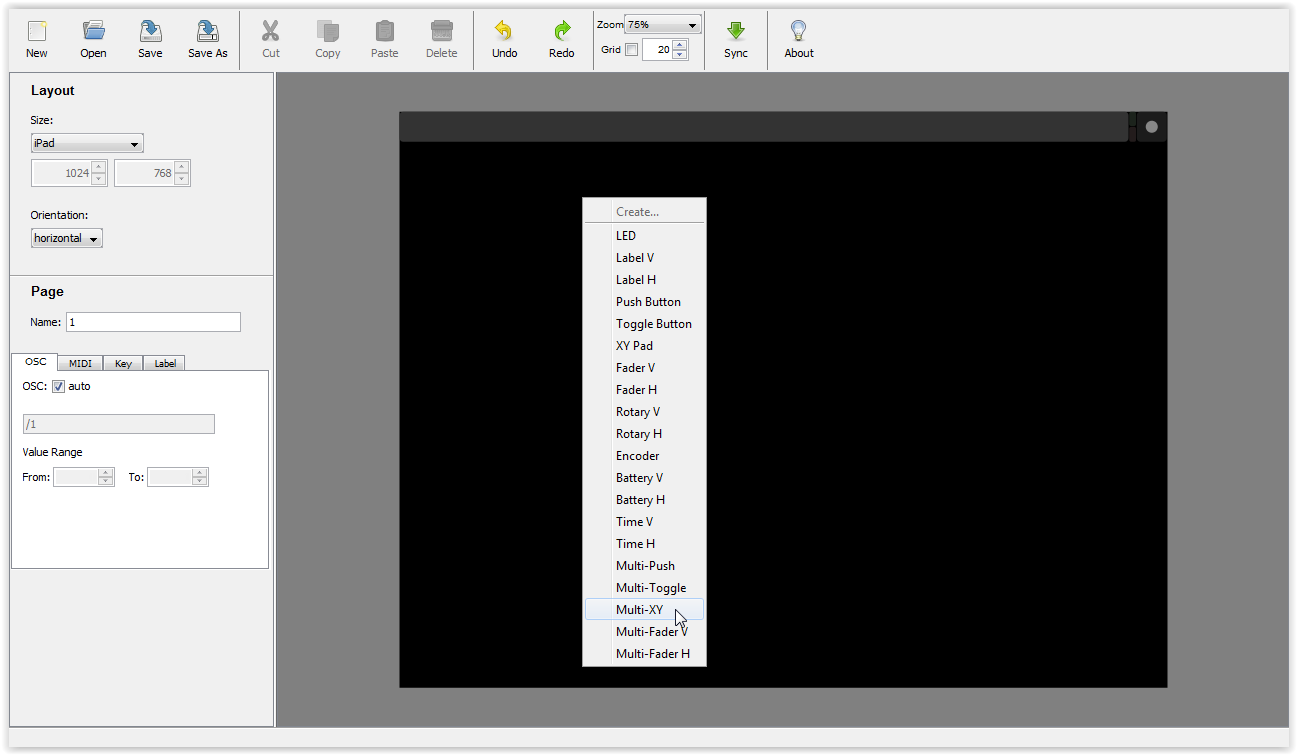Switch to the Label tab
The image size is (1297, 755).
165,363
